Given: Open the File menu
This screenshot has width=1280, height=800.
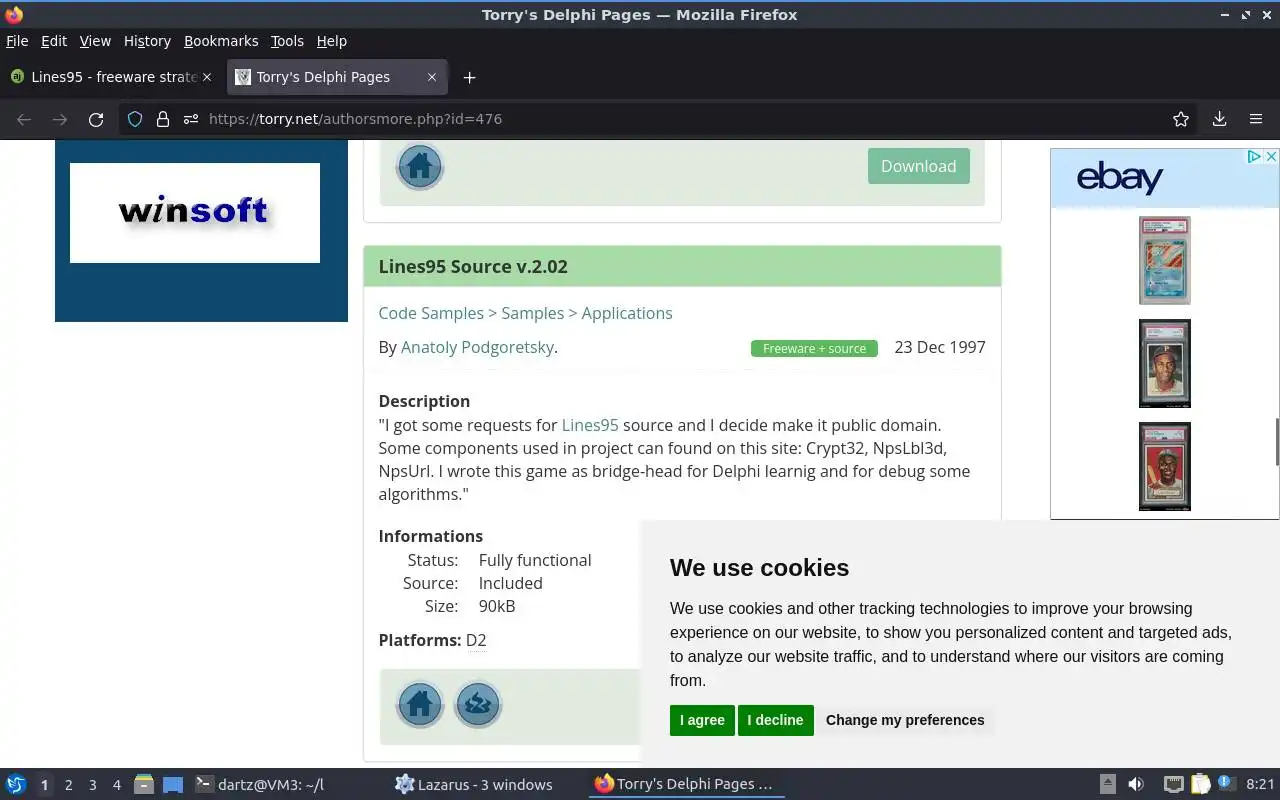Looking at the screenshot, I should 17,41.
